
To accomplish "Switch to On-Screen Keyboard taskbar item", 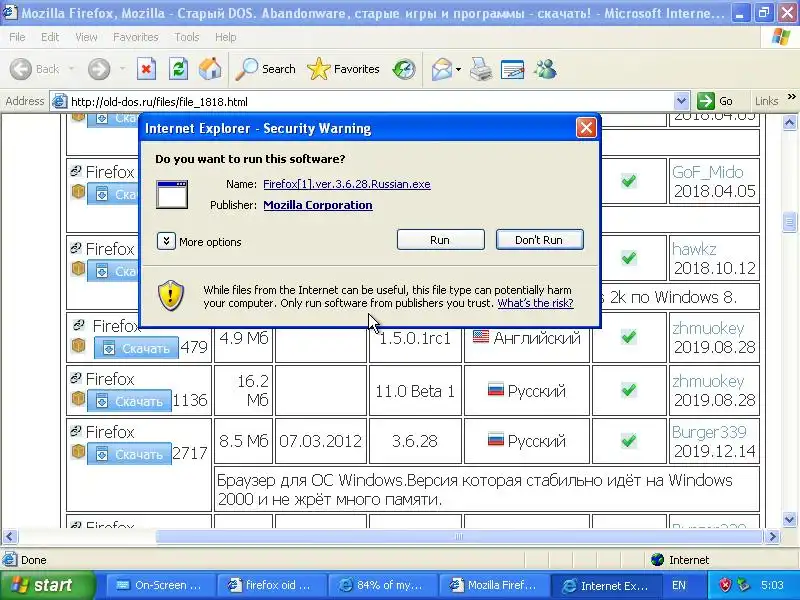I will click(160, 585).
